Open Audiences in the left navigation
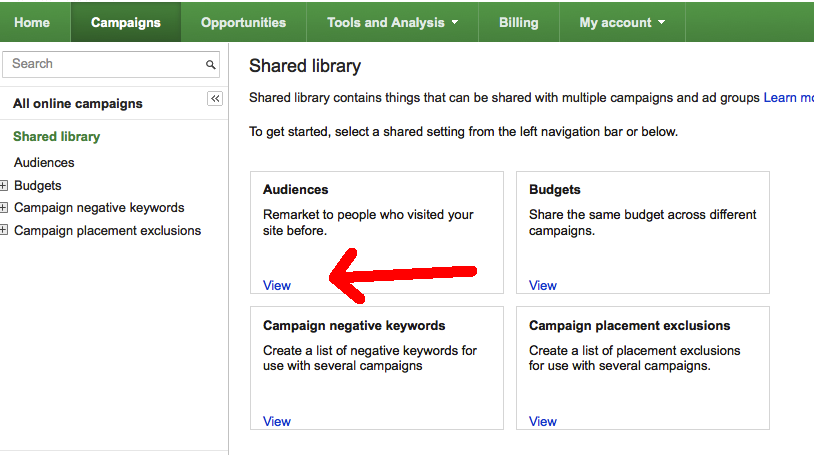The height and width of the screenshot is (455, 814). tap(44, 162)
